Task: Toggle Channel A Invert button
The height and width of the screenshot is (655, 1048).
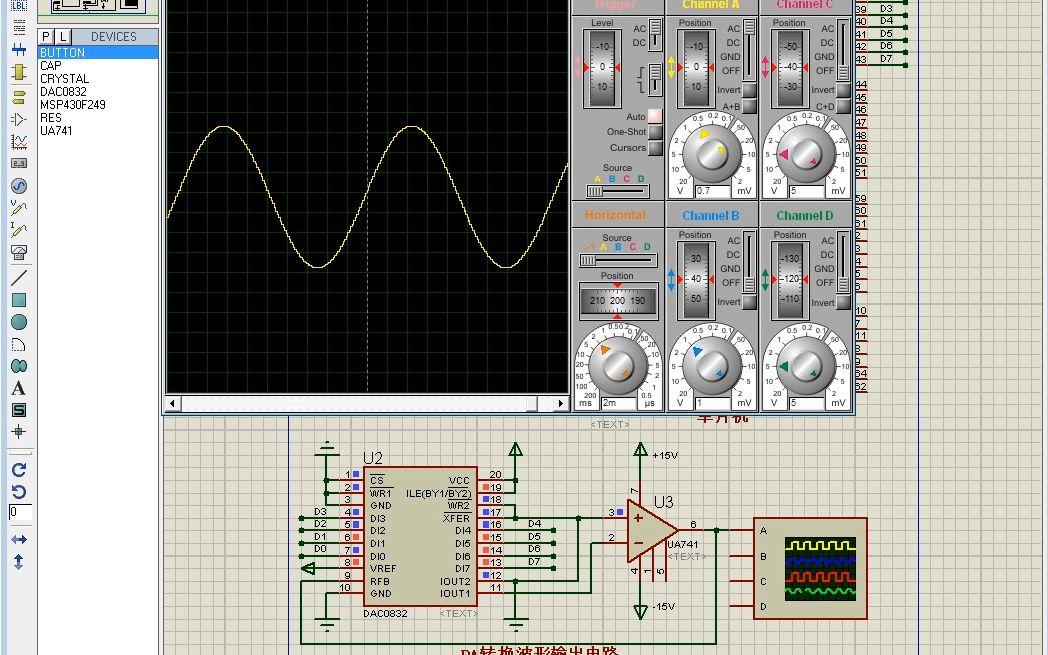Action: [x=749, y=90]
